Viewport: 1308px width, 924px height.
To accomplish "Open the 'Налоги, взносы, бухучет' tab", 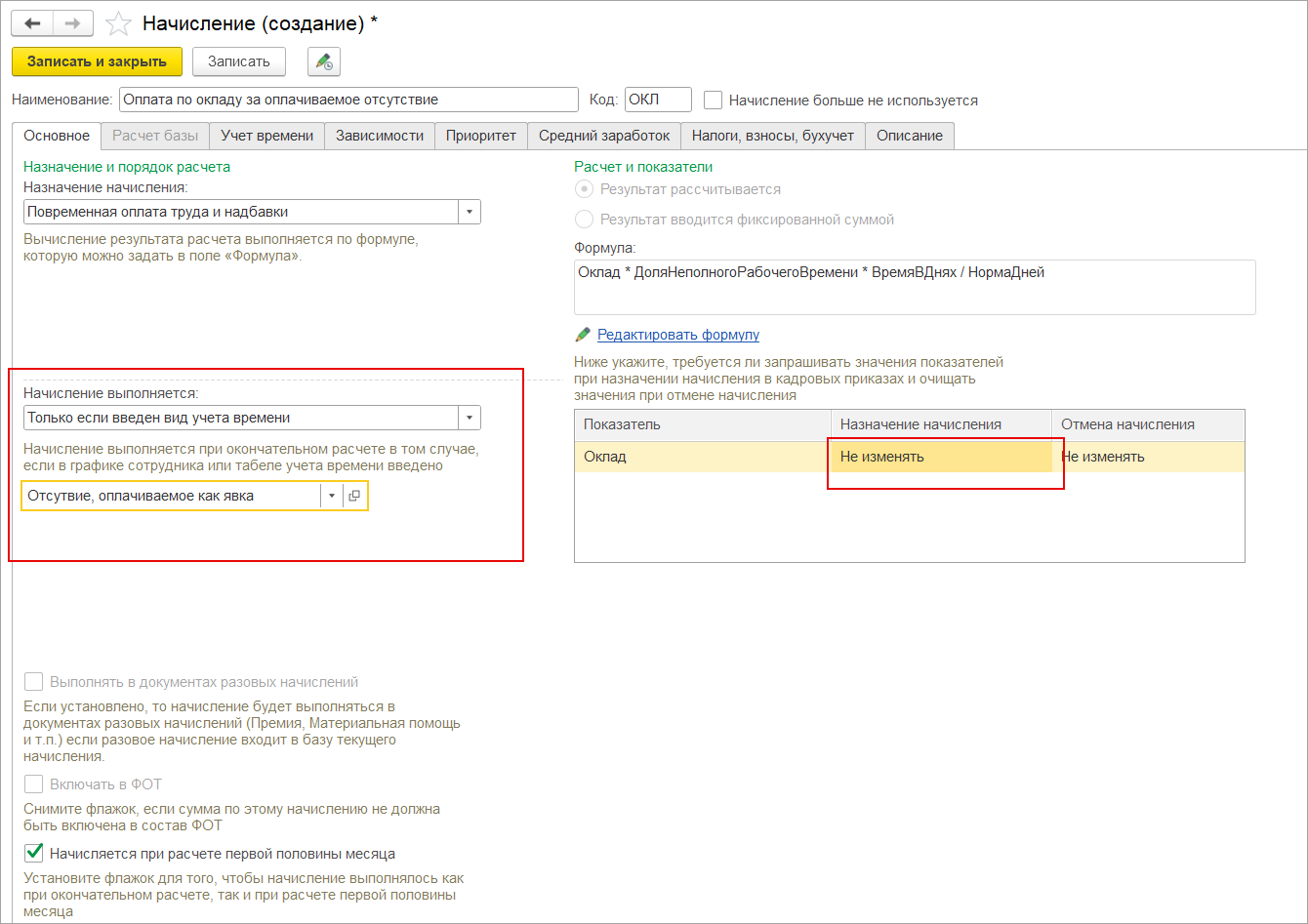I will [x=772, y=136].
